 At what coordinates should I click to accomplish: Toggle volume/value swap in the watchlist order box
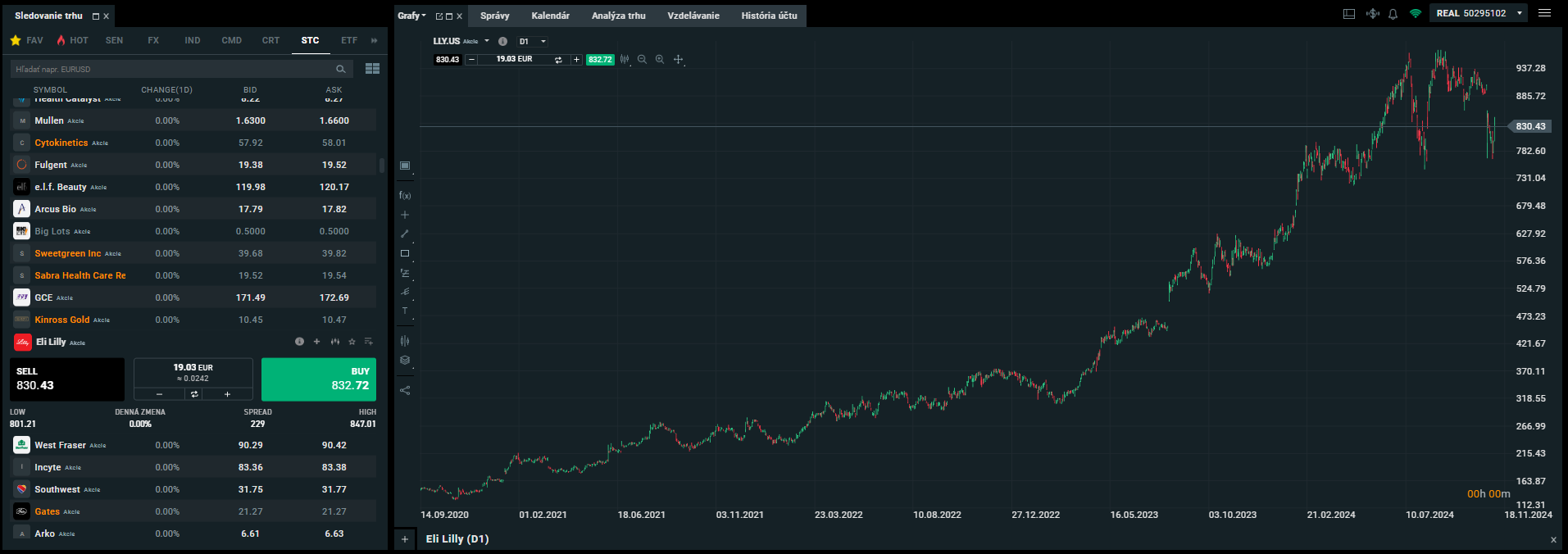(x=194, y=394)
